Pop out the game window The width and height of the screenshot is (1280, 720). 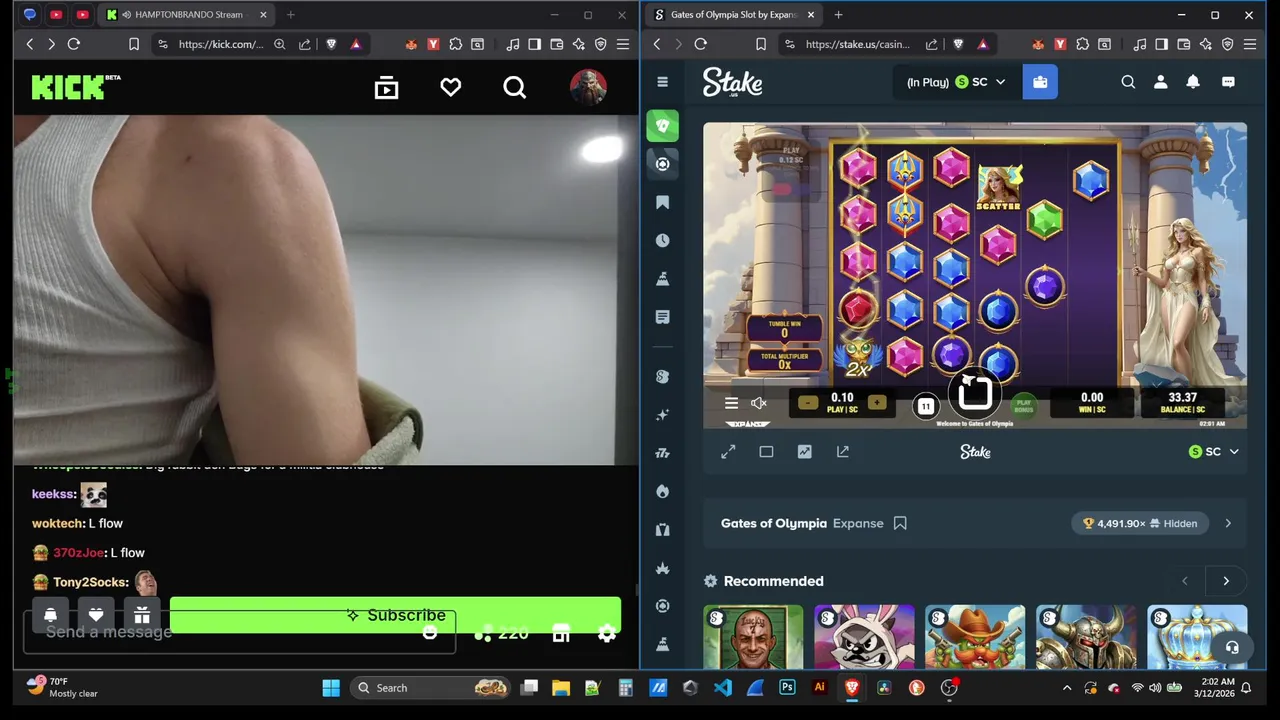pos(842,452)
